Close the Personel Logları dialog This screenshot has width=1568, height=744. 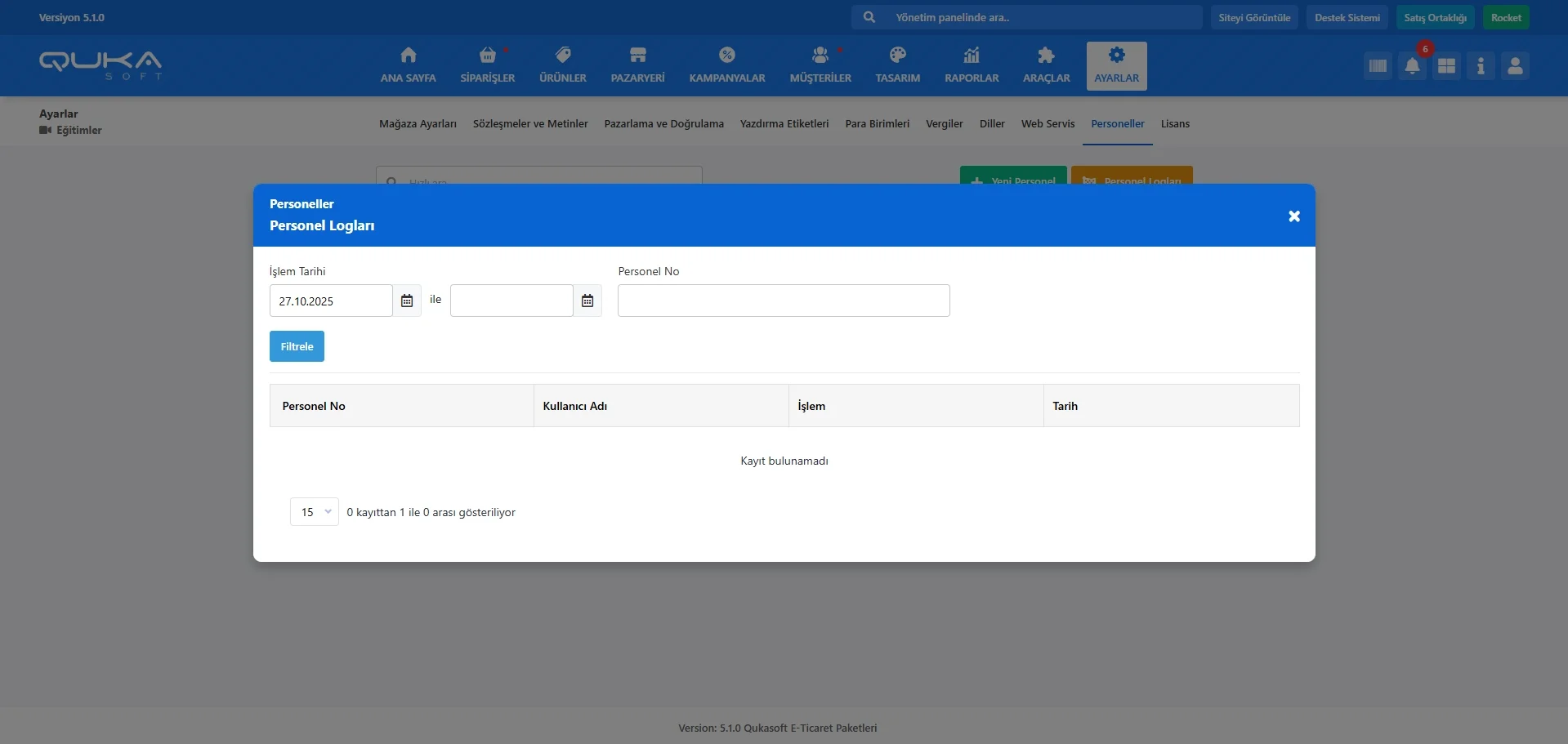click(1293, 216)
